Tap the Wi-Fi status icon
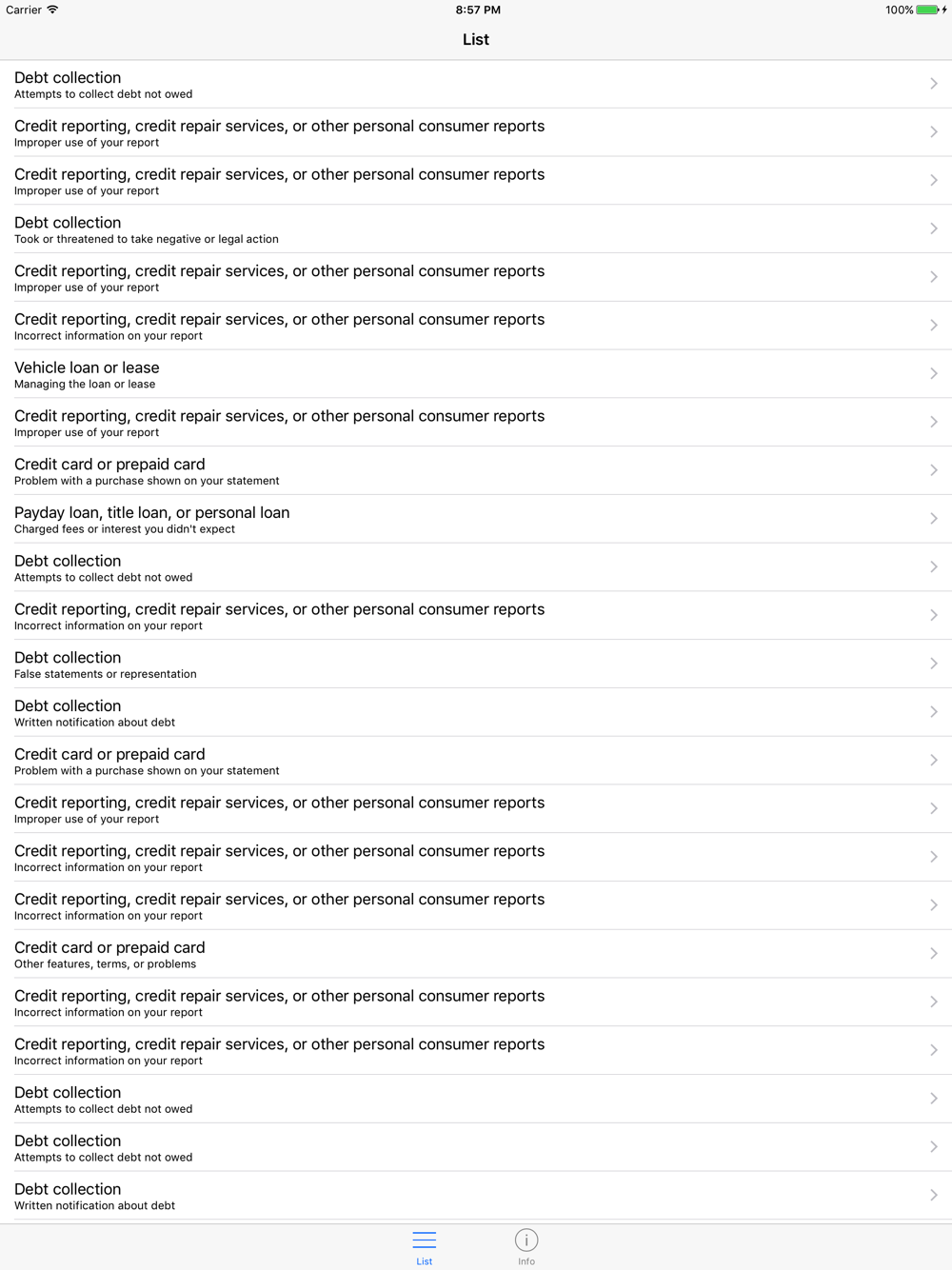 pyautogui.click(x=52, y=10)
